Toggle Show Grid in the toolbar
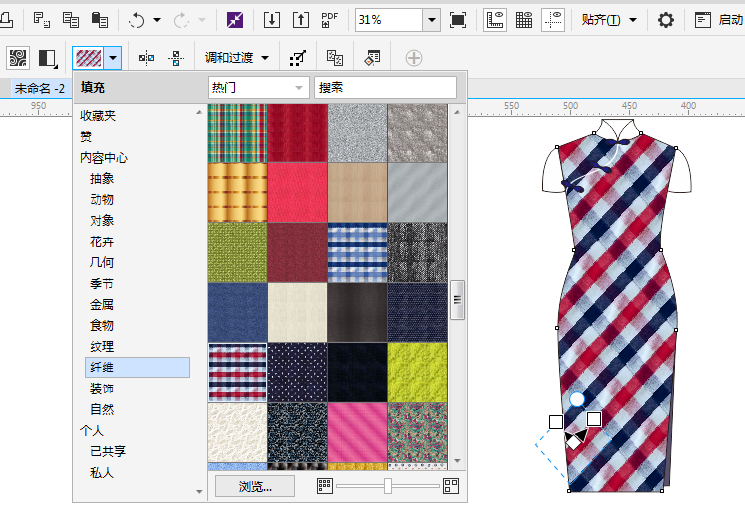Viewport: 745px width, 517px height. [523, 20]
